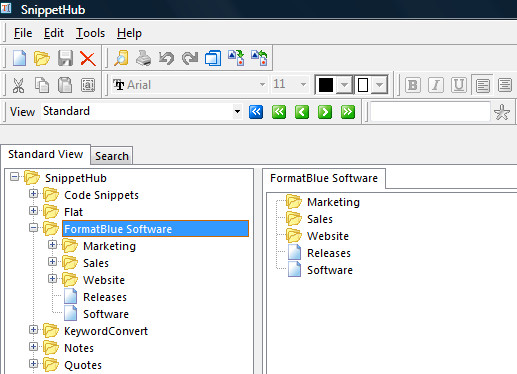517x374 pixels.
Task: Click the green double-right arrow button
Action: pos(348,112)
